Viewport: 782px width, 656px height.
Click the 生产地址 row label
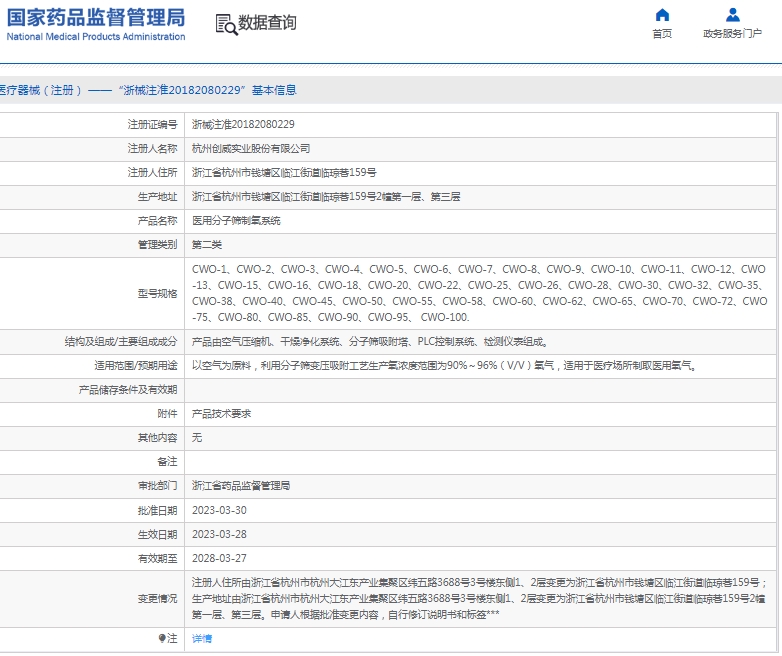[157, 196]
